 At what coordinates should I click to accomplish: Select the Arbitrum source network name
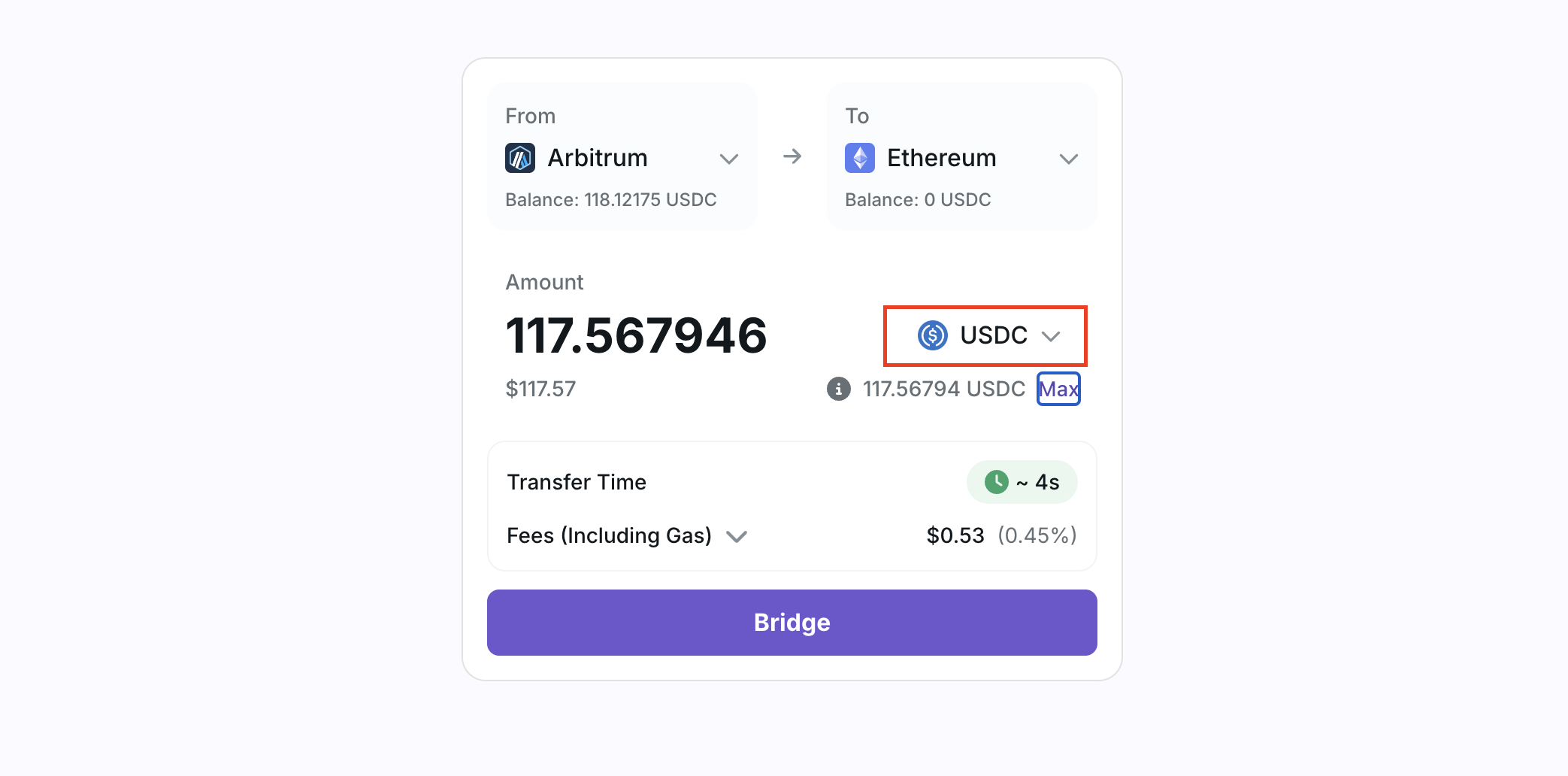click(598, 158)
